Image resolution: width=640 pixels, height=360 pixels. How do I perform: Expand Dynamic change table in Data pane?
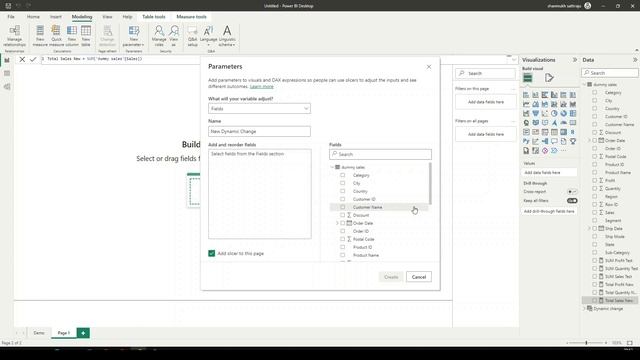pos(584,309)
